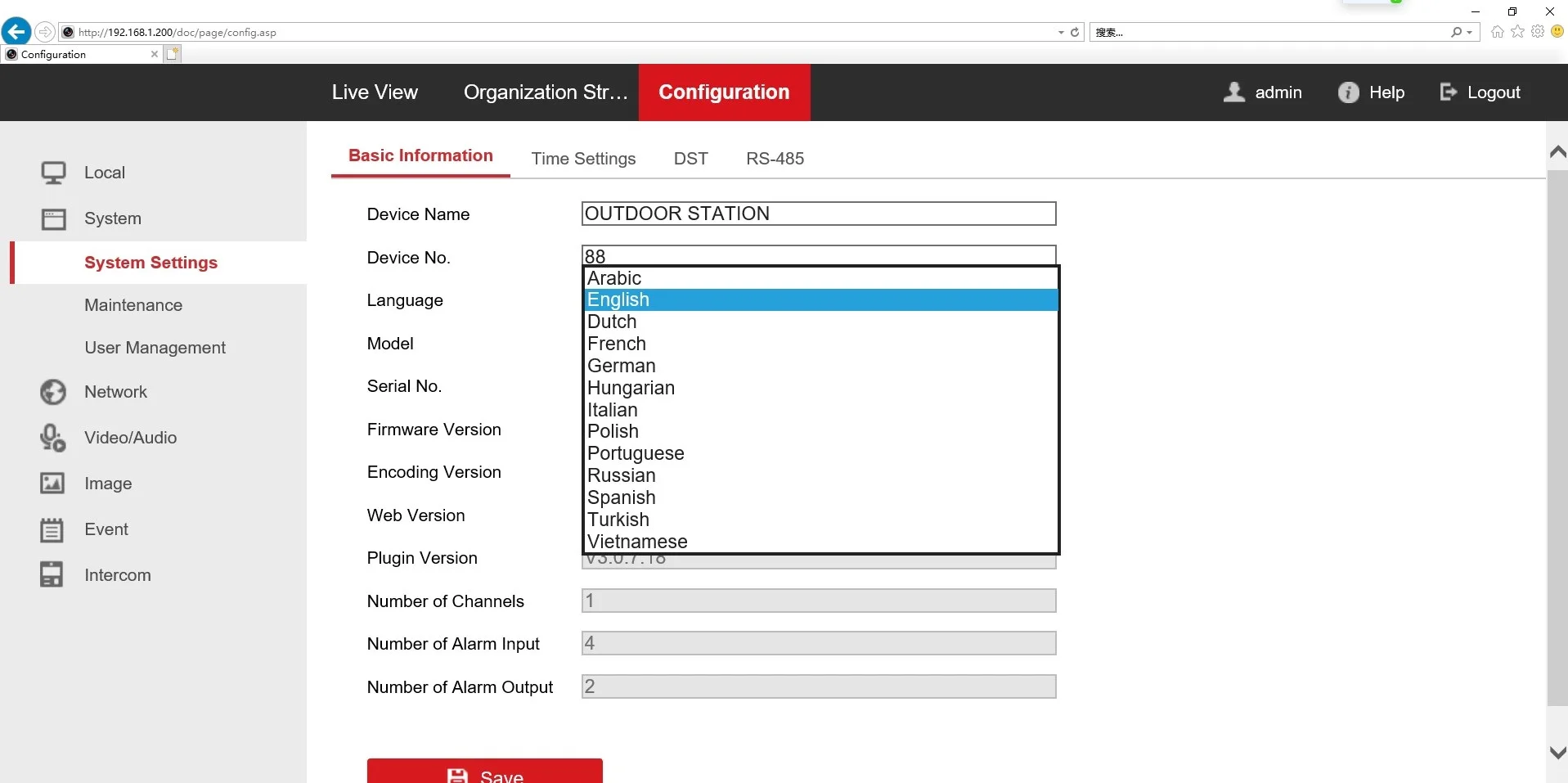Viewport: 1568px width, 783px height.
Task: Click the Logout exit icon
Action: tap(1449, 92)
